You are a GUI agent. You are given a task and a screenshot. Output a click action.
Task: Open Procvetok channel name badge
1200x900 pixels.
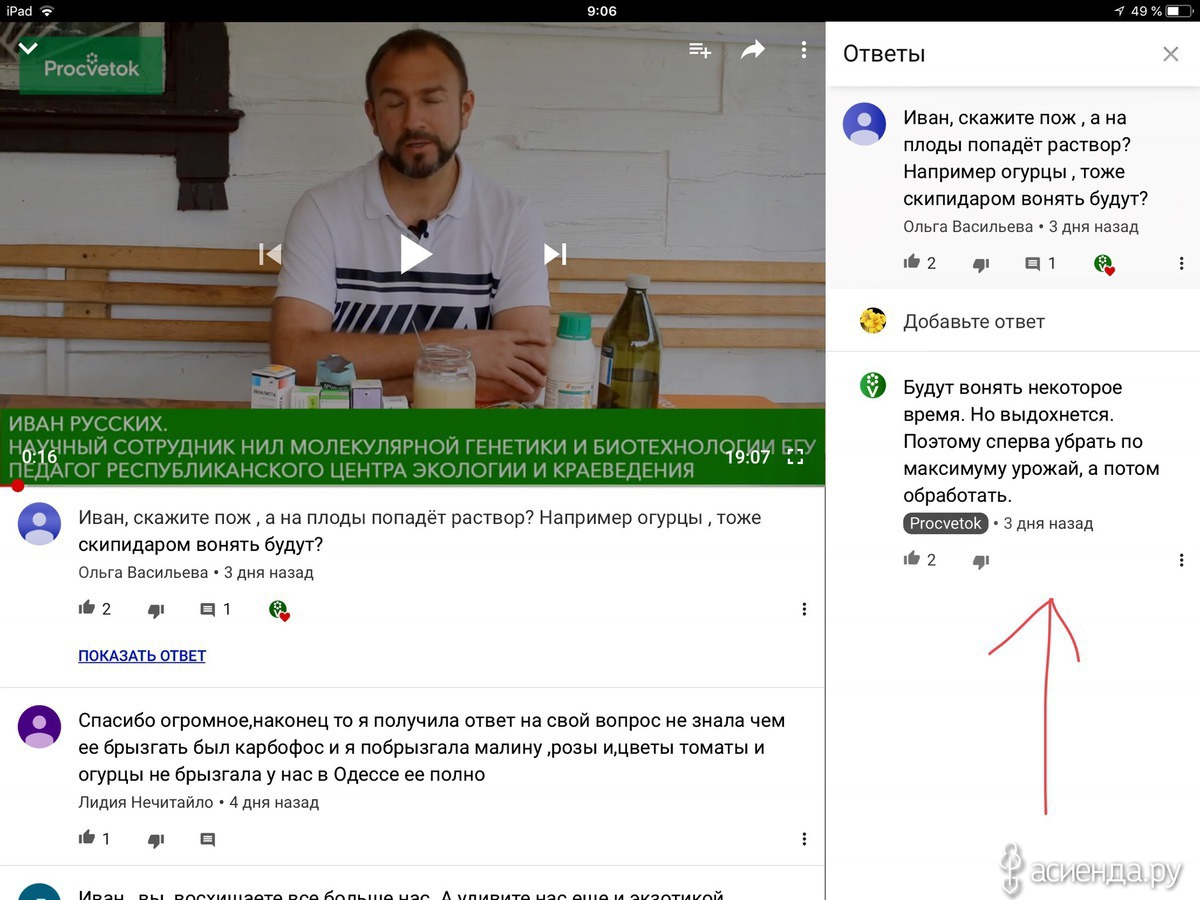pos(946,523)
